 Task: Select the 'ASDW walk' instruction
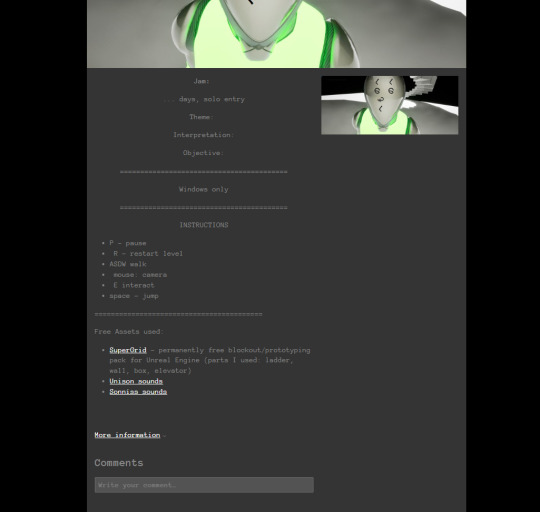(128, 264)
